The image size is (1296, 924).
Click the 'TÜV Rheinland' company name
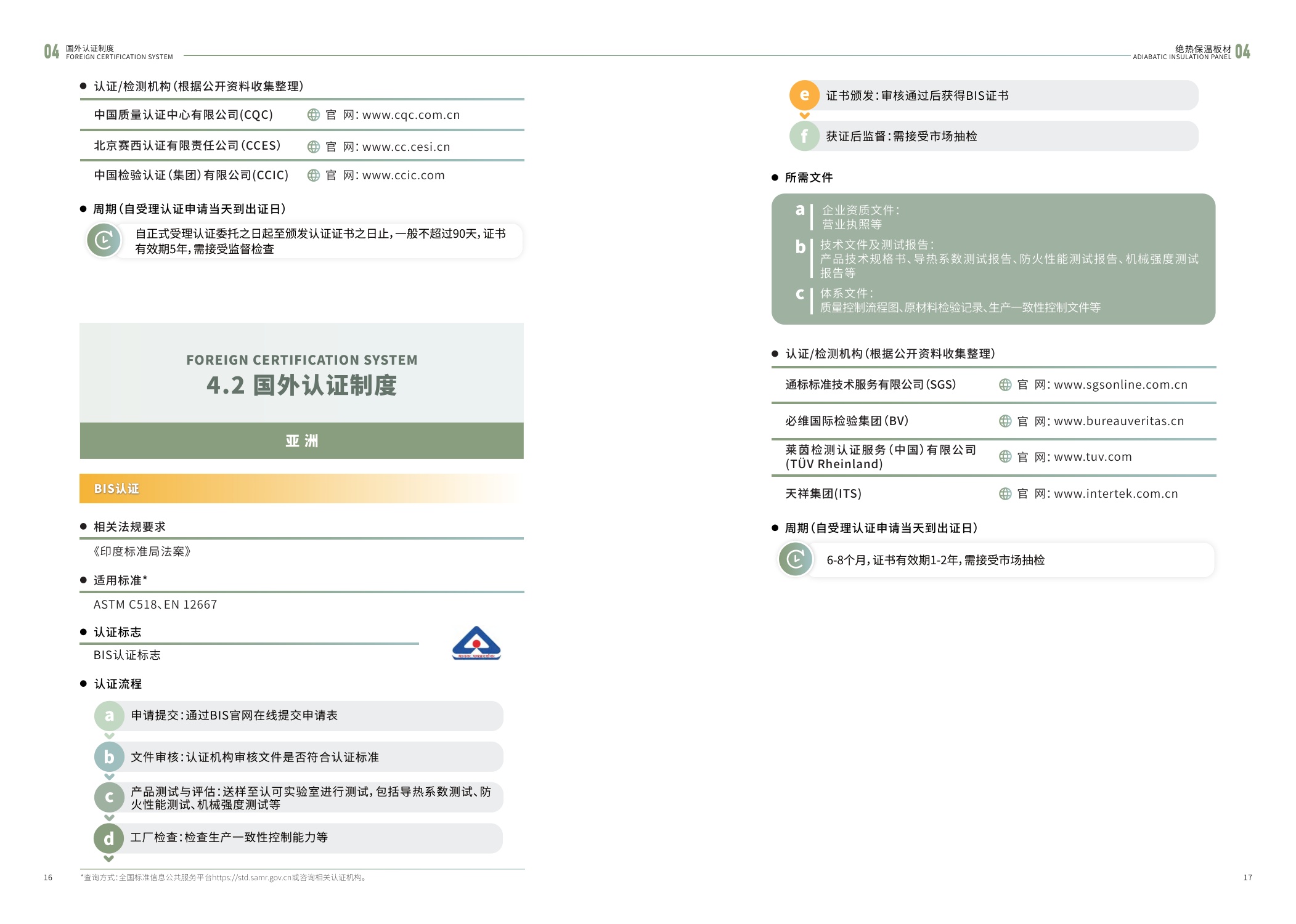click(x=834, y=464)
